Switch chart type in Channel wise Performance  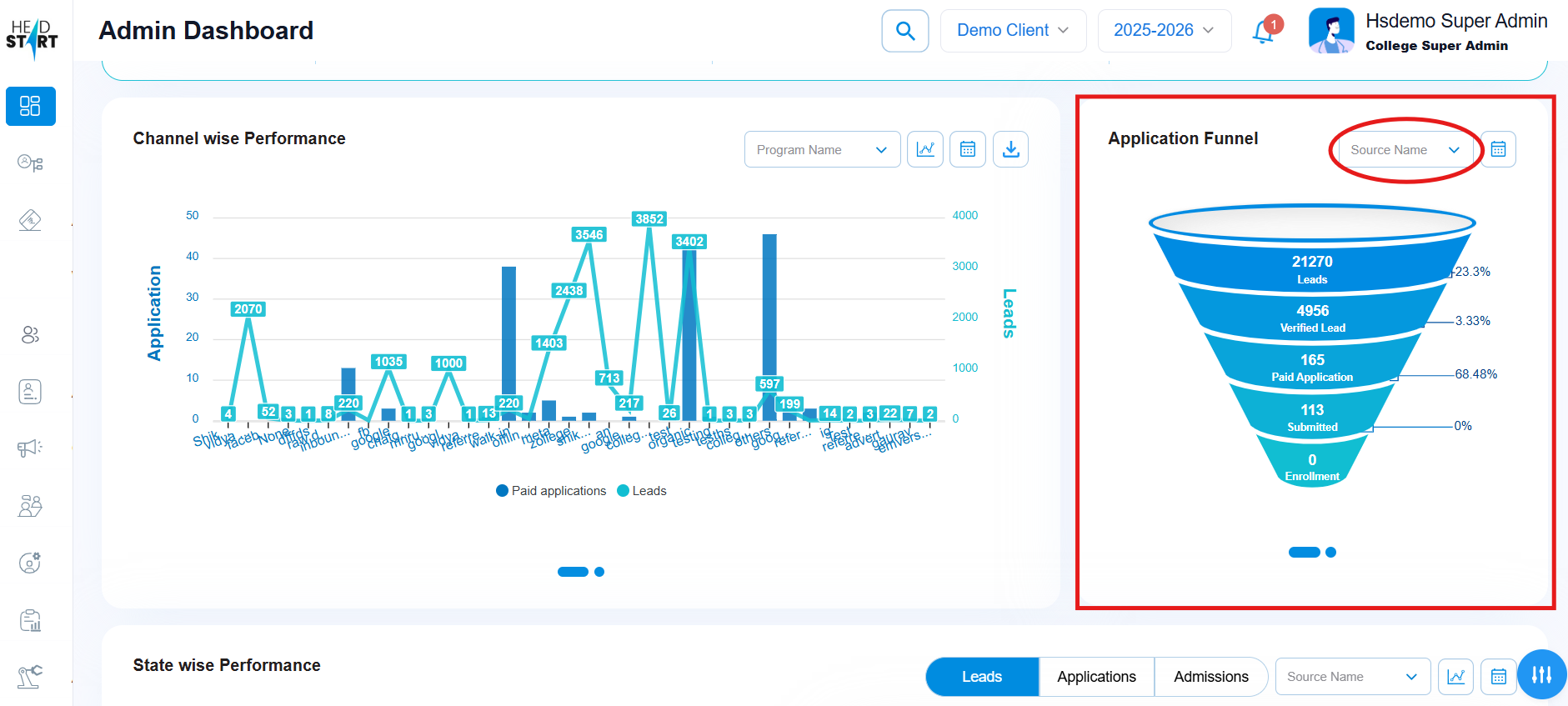coord(924,149)
